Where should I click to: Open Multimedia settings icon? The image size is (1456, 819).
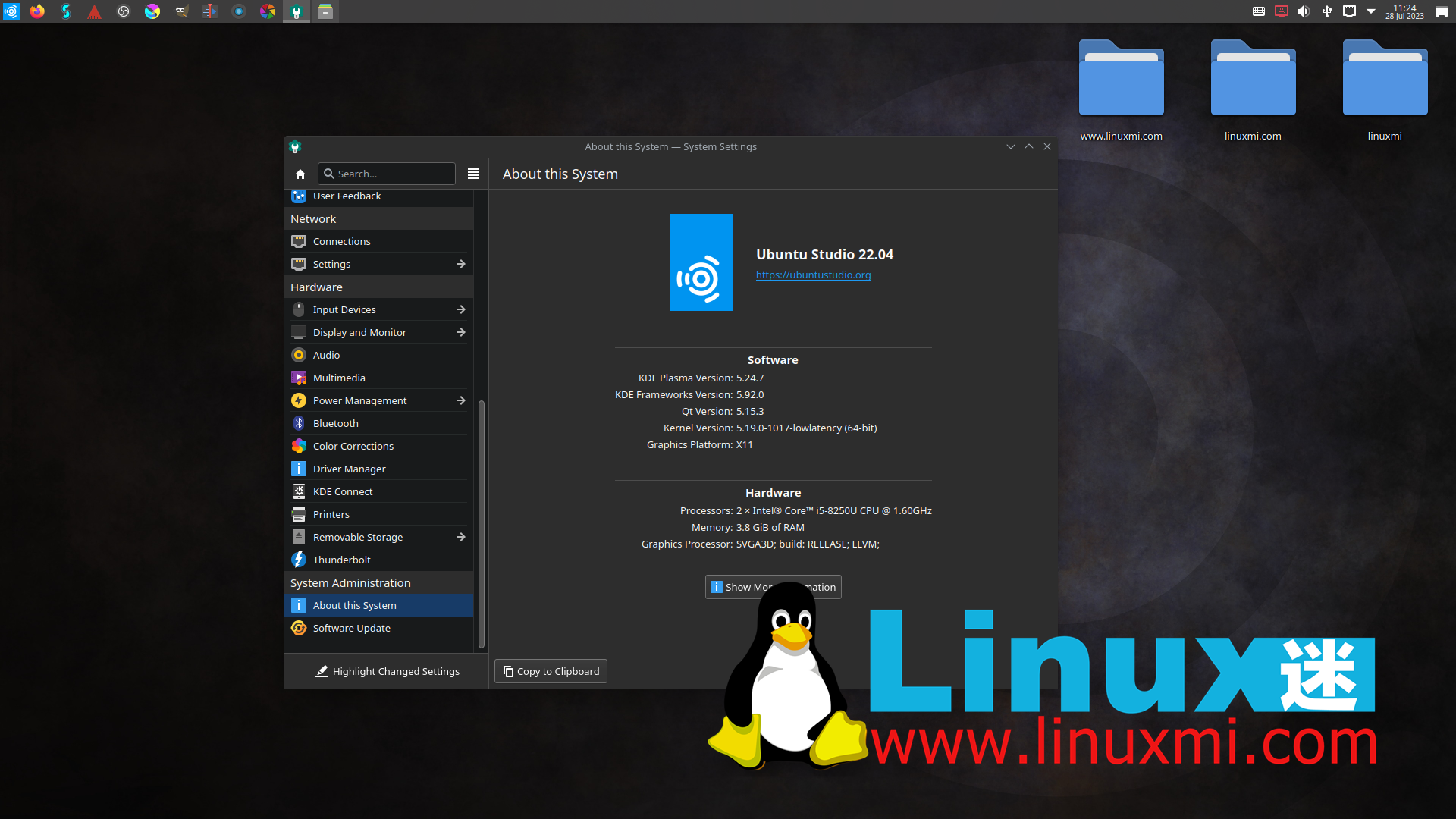tap(299, 378)
